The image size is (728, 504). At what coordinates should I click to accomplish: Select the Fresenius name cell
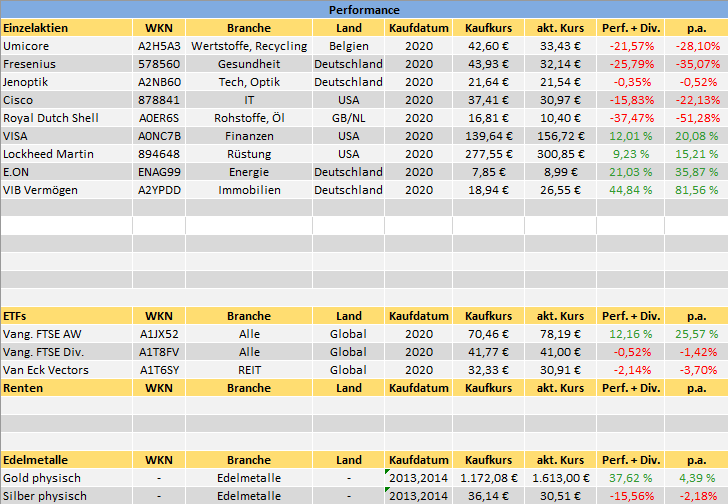67,64
